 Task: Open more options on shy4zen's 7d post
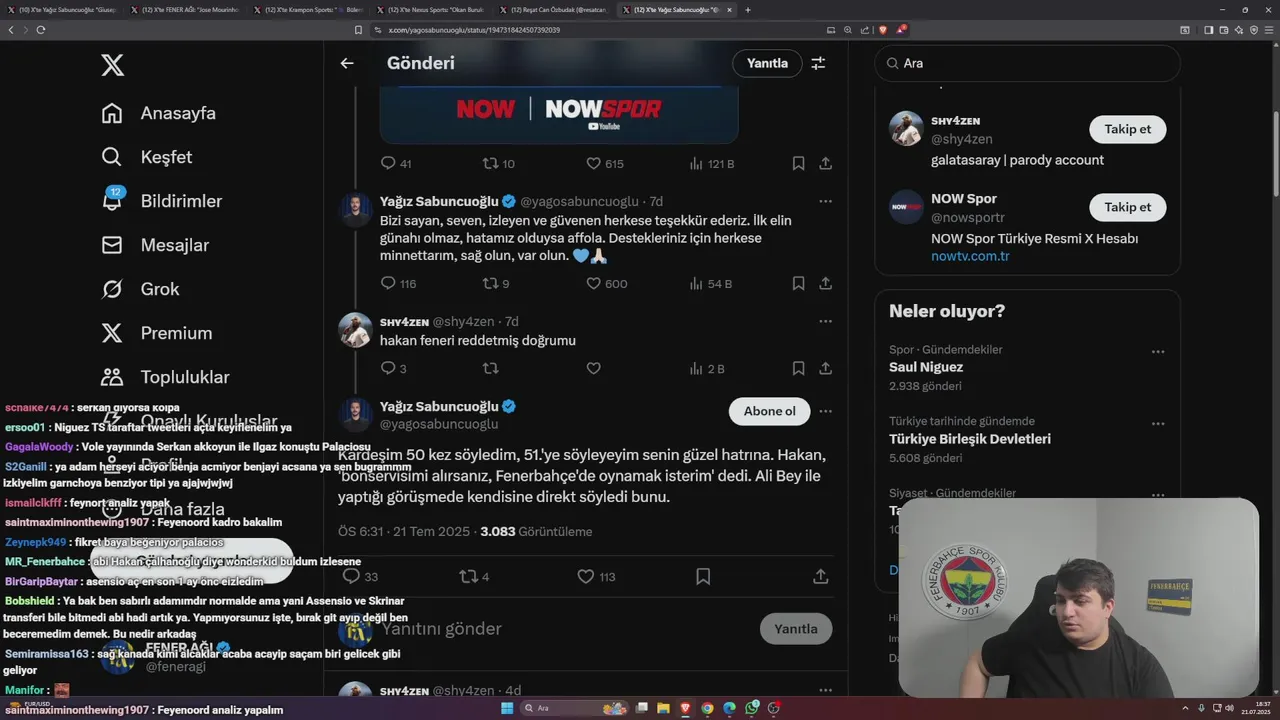pos(825,321)
